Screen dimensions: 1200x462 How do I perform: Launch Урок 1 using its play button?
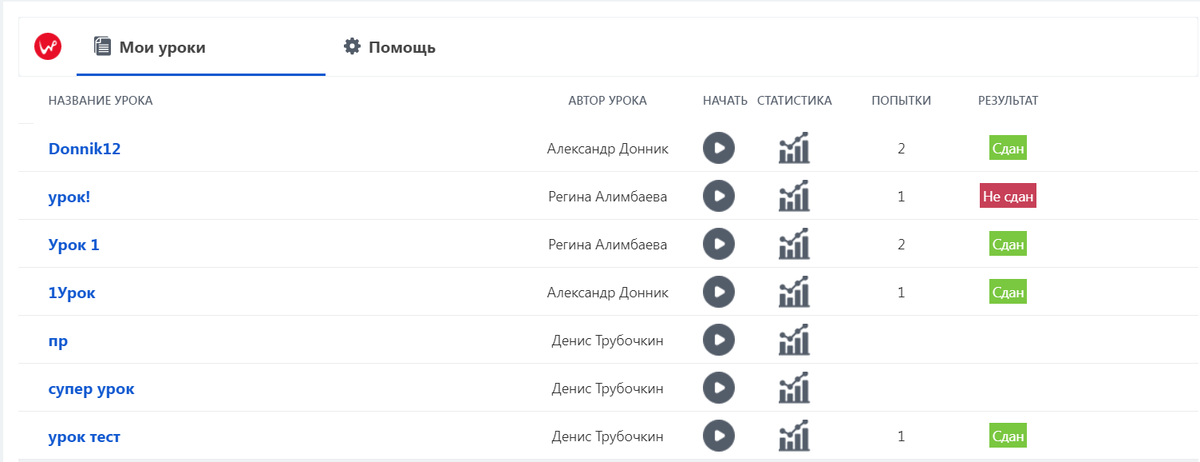pos(719,244)
